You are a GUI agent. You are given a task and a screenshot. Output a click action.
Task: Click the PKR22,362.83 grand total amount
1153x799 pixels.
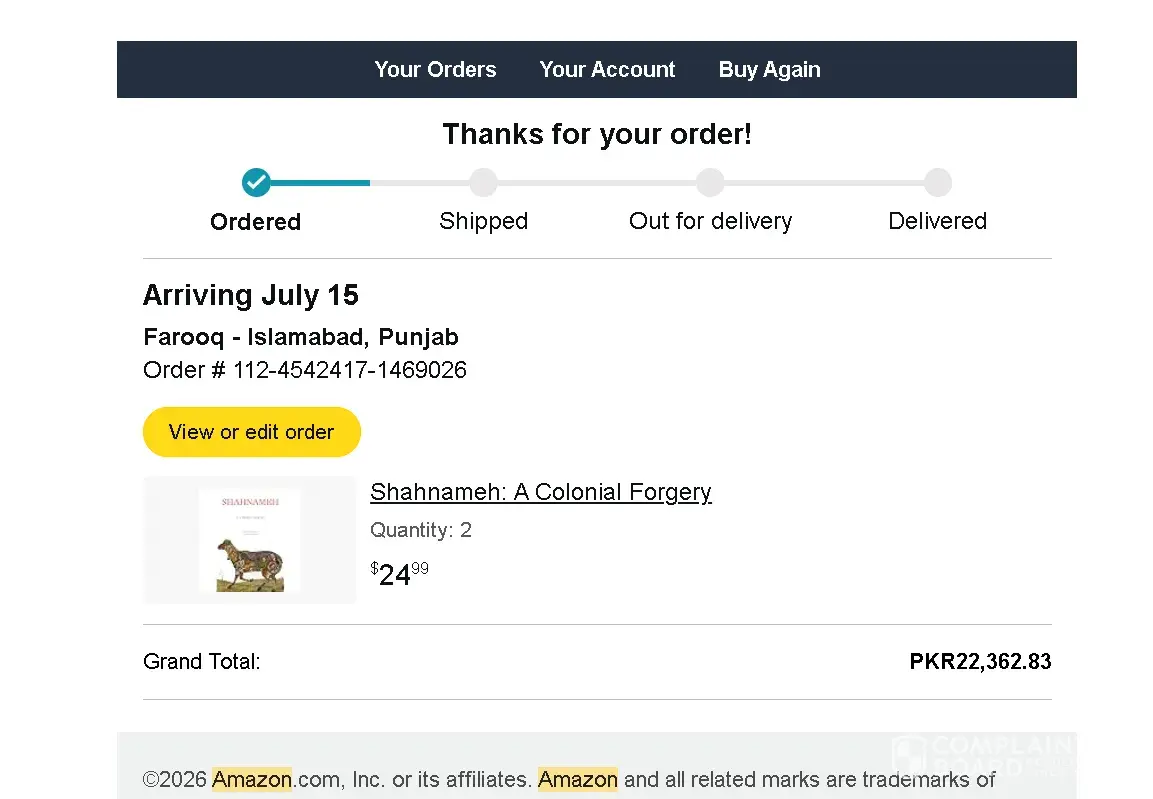[980, 661]
